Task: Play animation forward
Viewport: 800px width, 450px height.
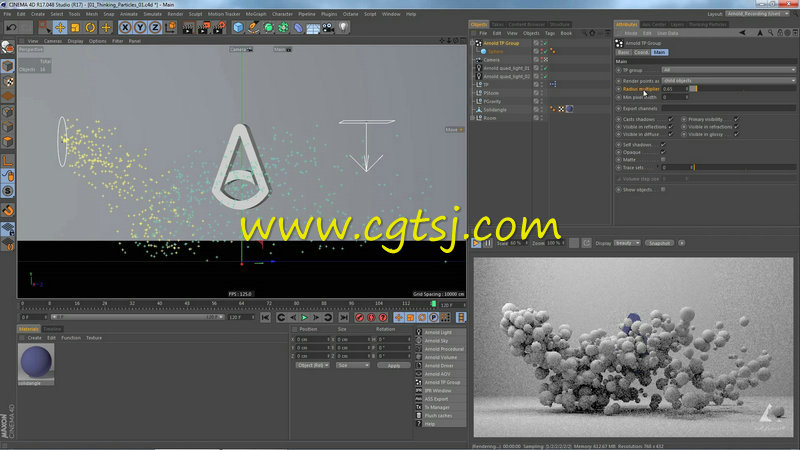Action: pyautogui.click(x=304, y=317)
